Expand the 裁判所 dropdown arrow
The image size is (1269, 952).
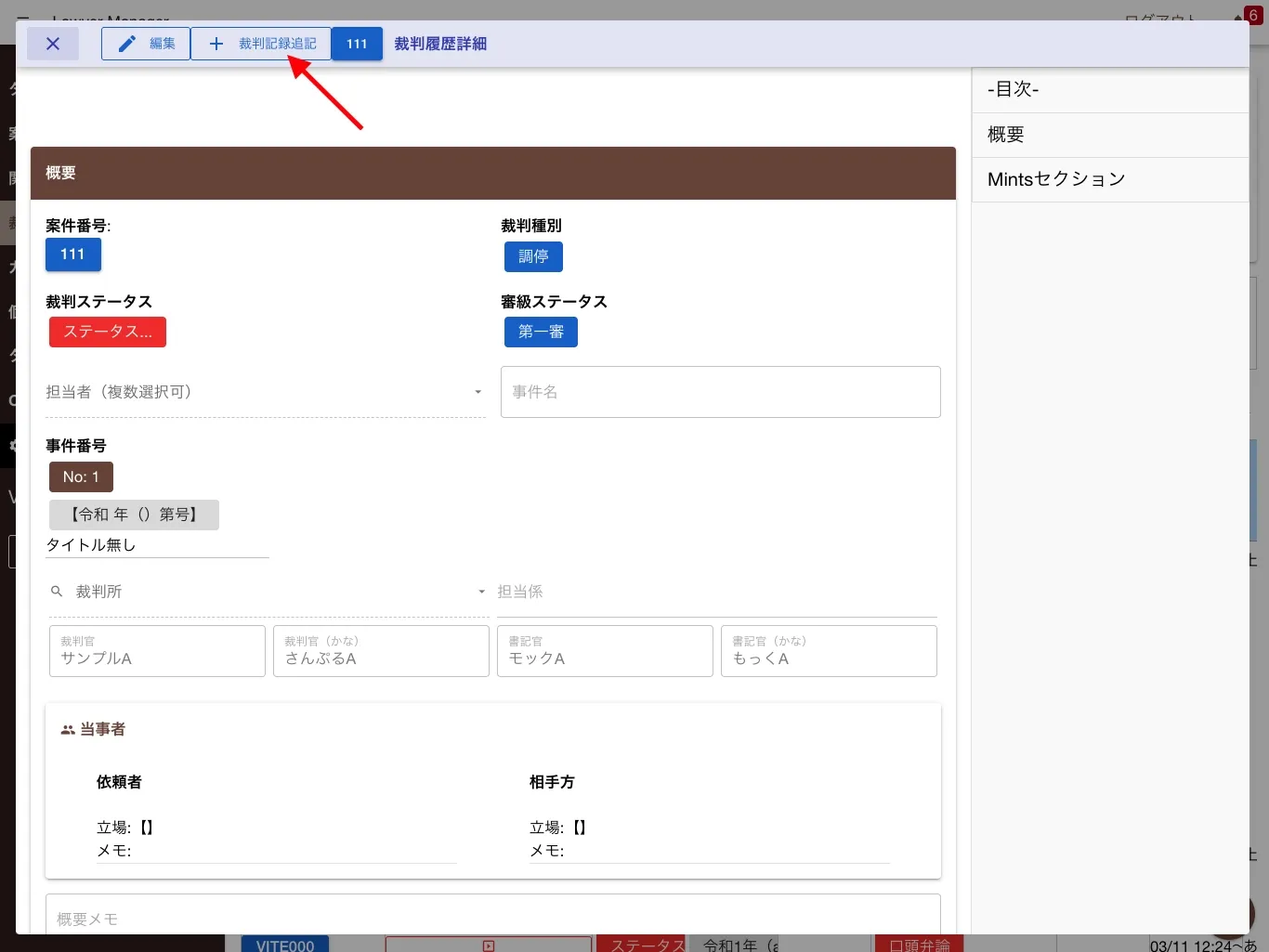(x=481, y=592)
